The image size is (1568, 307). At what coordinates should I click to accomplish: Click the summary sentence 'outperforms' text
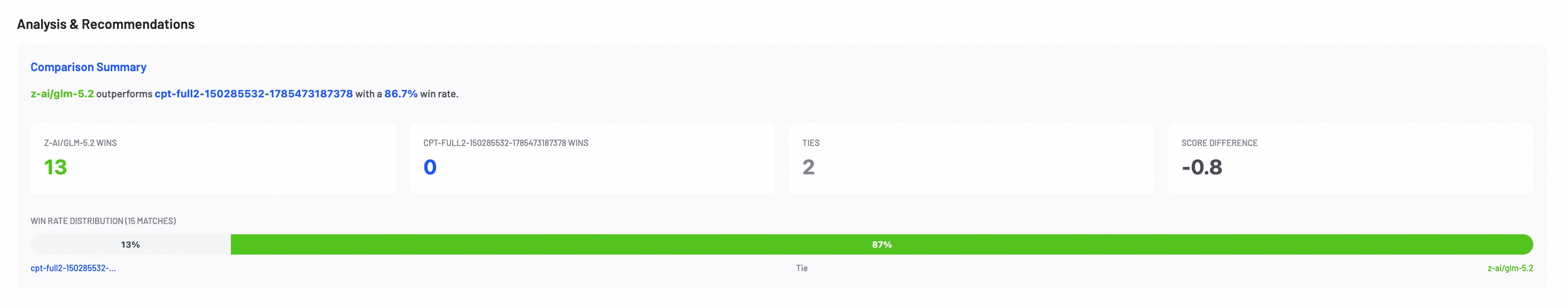click(124, 94)
